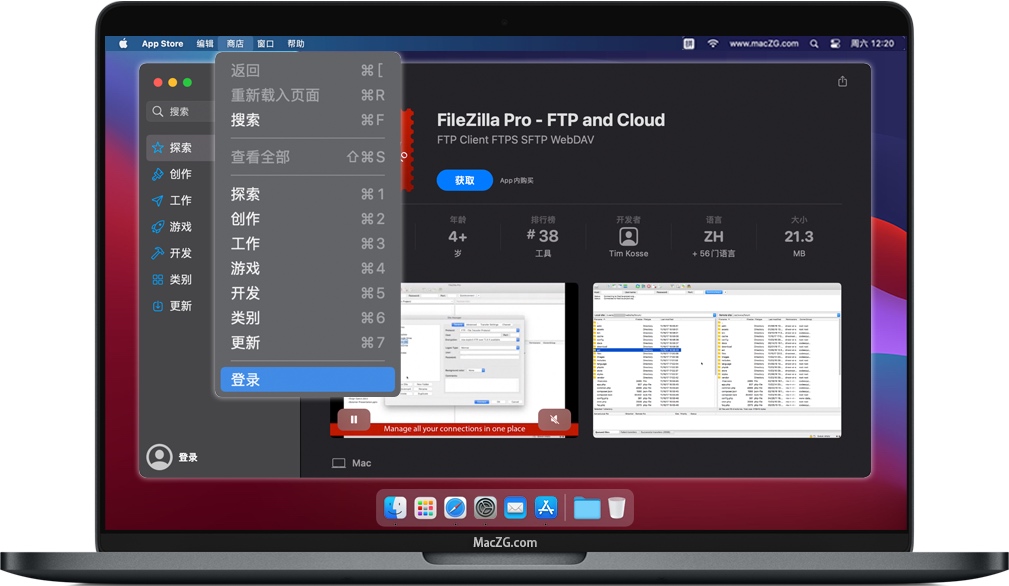Image resolution: width=1009 pixels, height=586 pixels.
Task: Unmute the FileZilla preview video
Action: click(x=555, y=420)
